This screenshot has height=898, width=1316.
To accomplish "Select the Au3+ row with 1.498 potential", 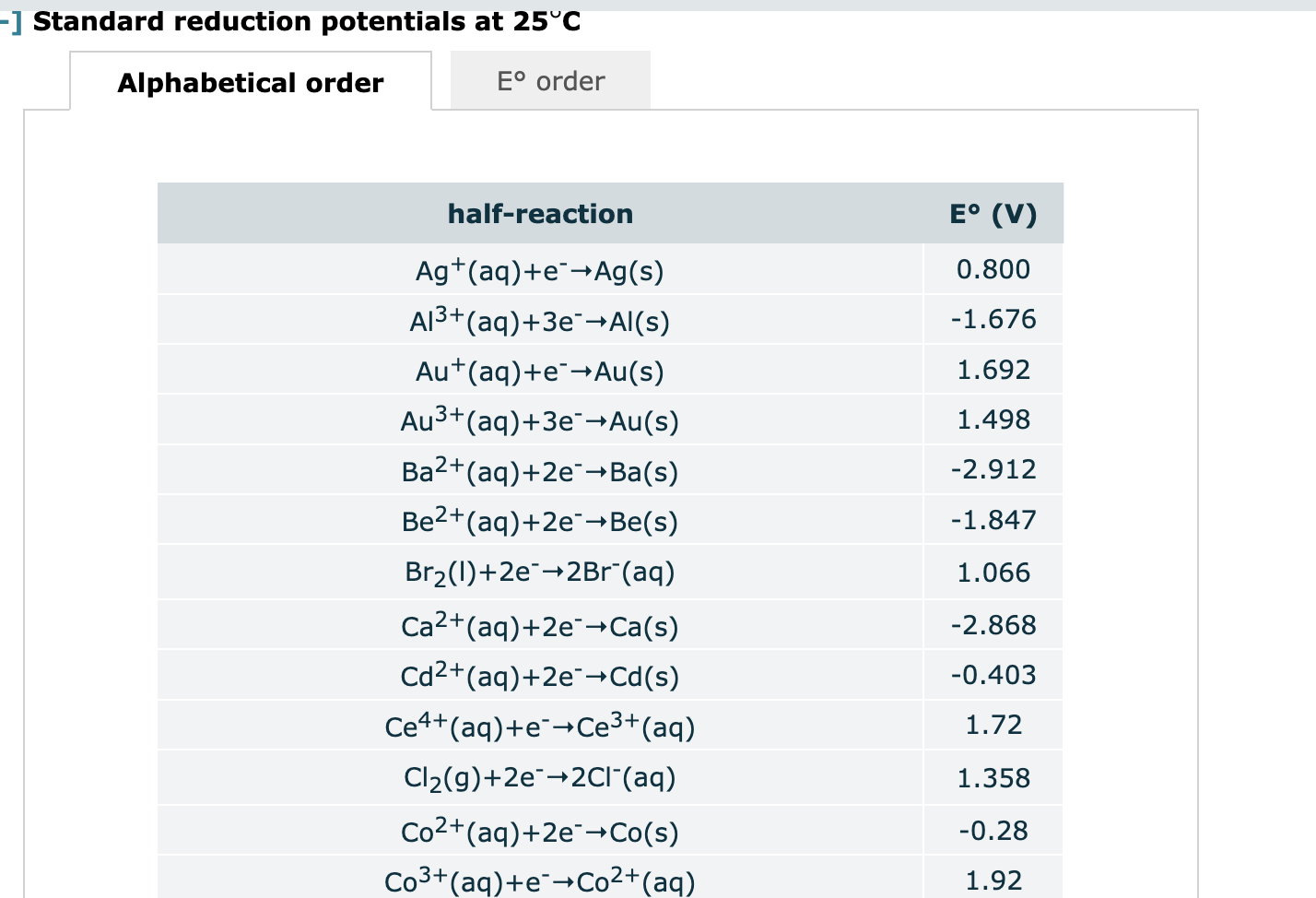I will click(539, 419).
